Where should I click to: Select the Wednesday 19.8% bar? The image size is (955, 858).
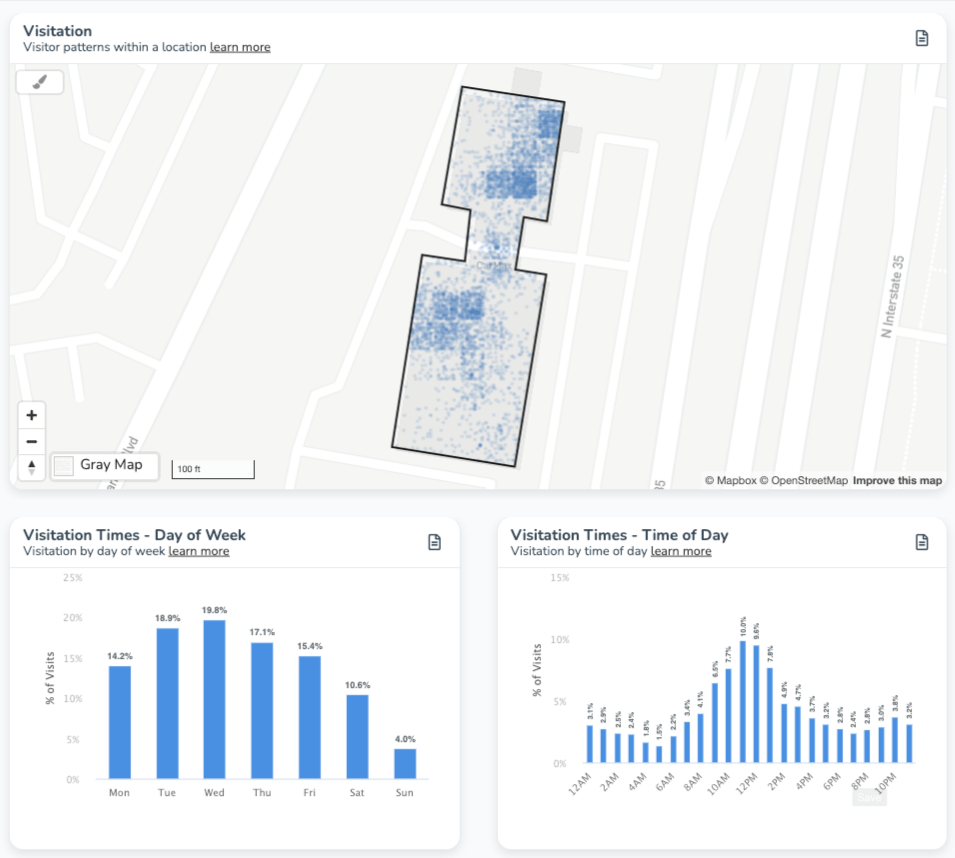pos(214,699)
